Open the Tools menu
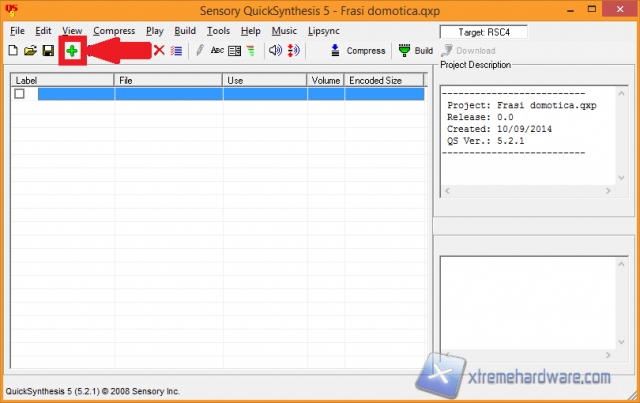Viewport: 640px width, 403px height. [x=218, y=31]
